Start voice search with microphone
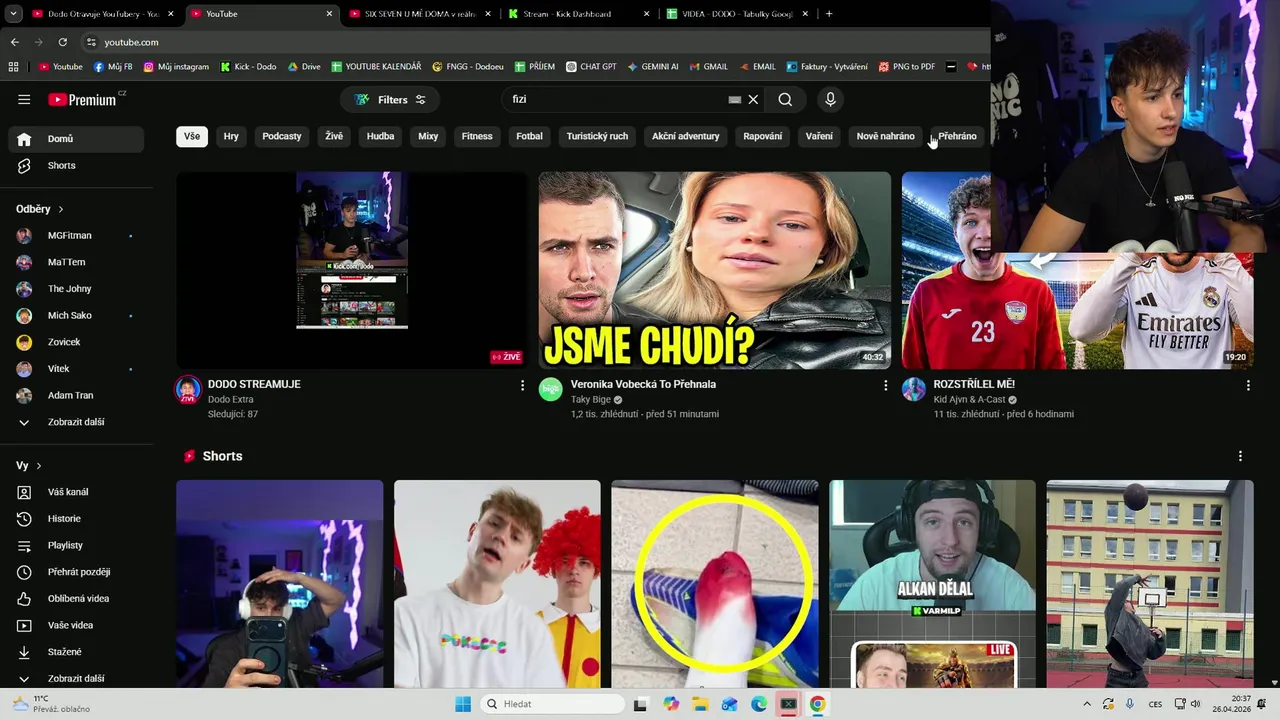The height and width of the screenshot is (720, 1280). [x=830, y=99]
